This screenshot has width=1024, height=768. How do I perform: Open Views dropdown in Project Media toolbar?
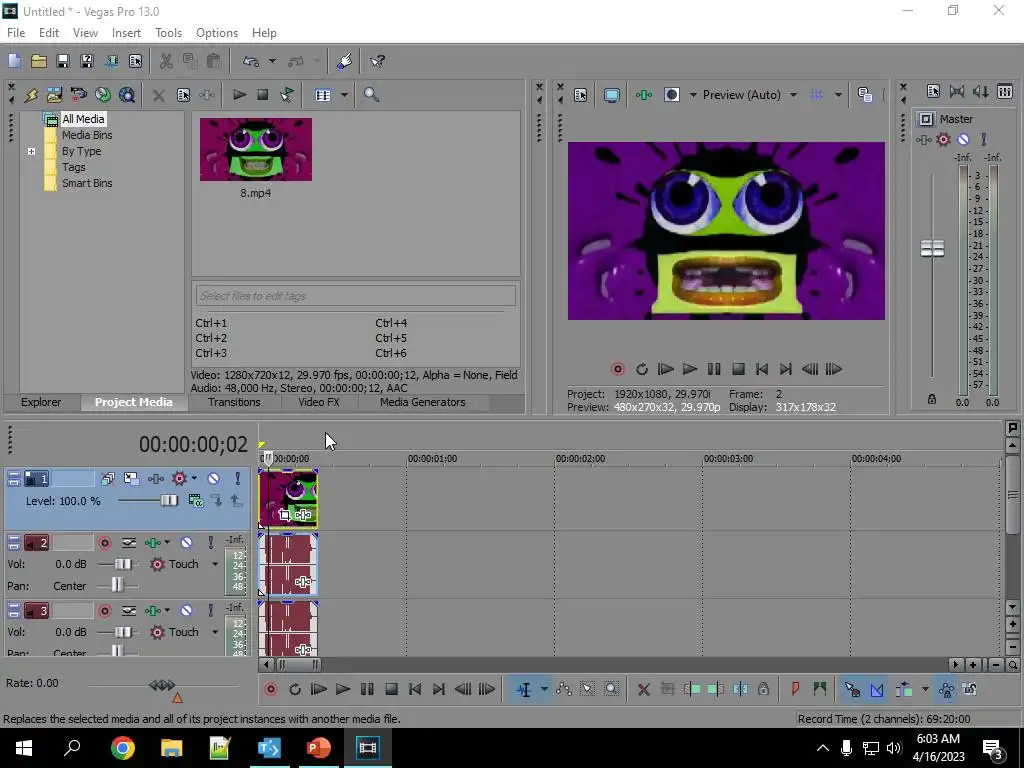(x=344, y=95)
